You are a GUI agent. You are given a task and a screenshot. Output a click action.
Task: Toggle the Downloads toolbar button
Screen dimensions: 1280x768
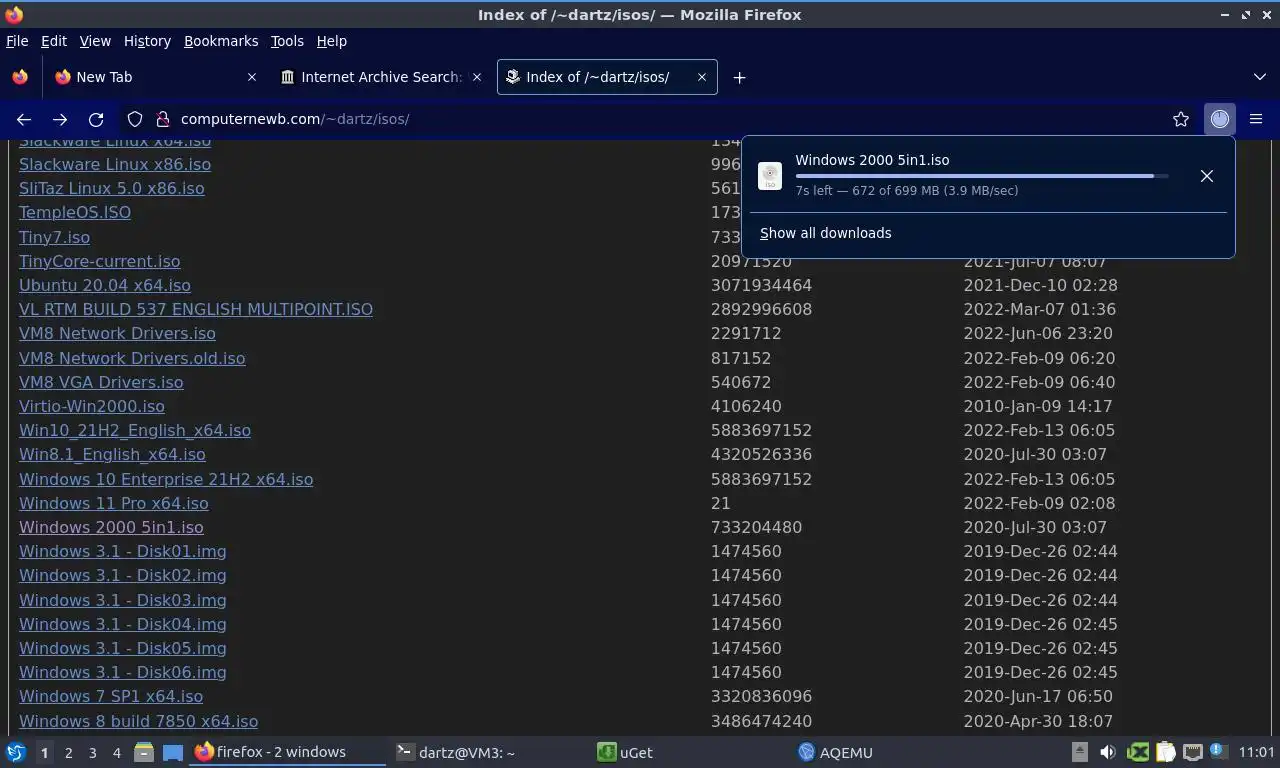pos(1220,119)
